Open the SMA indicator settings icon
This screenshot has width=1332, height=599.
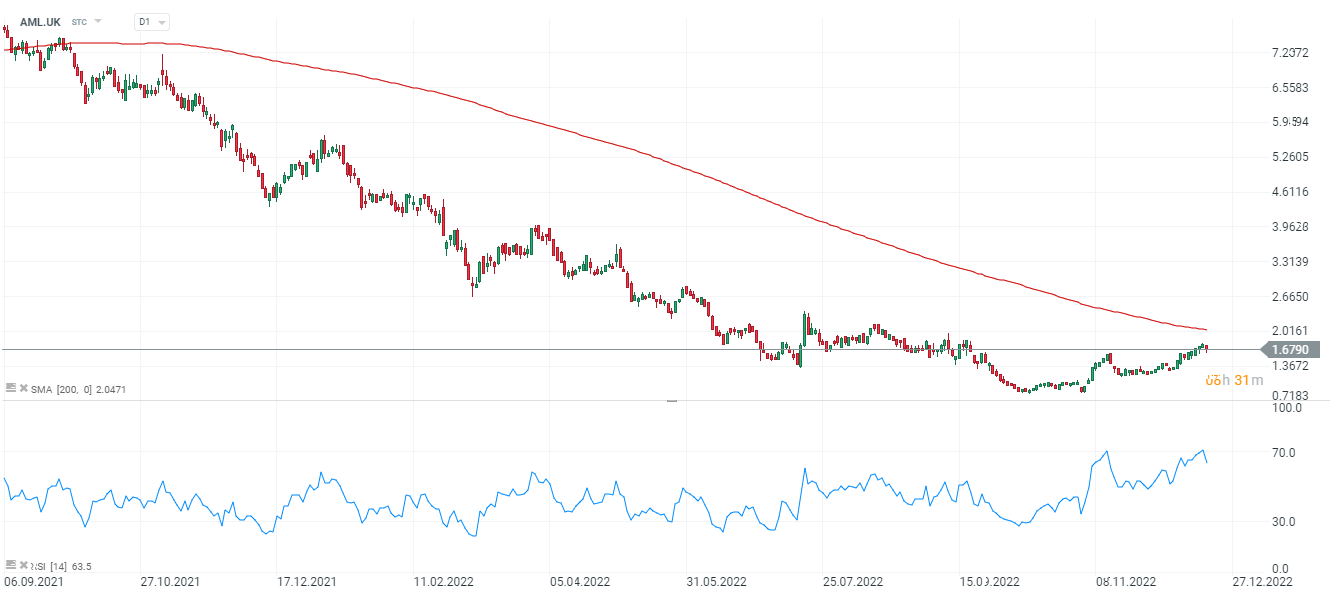coord(11,388)
